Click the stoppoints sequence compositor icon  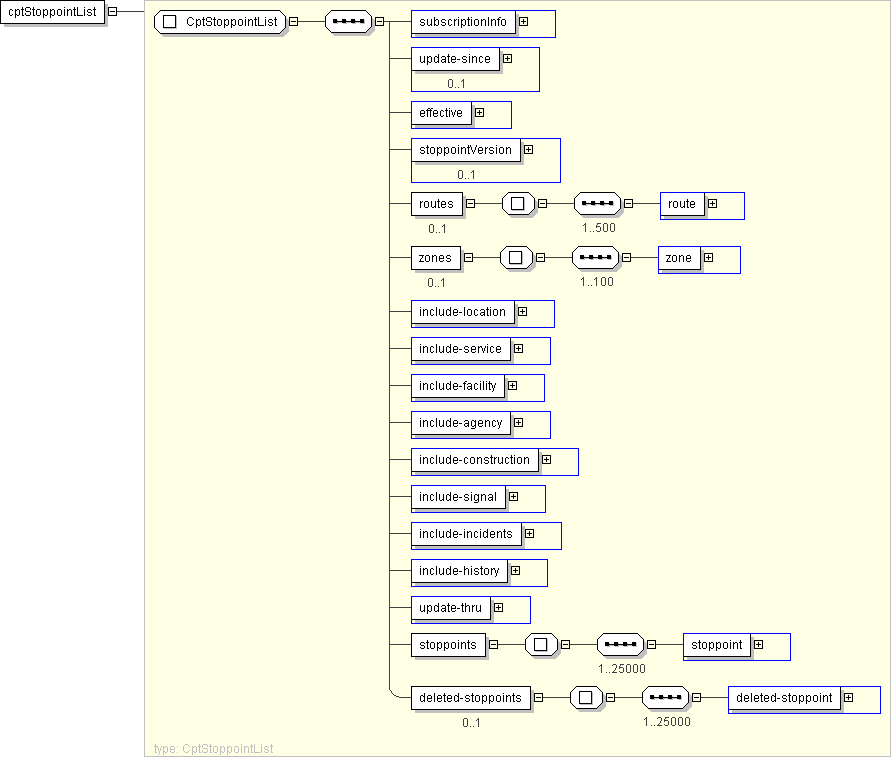pos(620,645)
